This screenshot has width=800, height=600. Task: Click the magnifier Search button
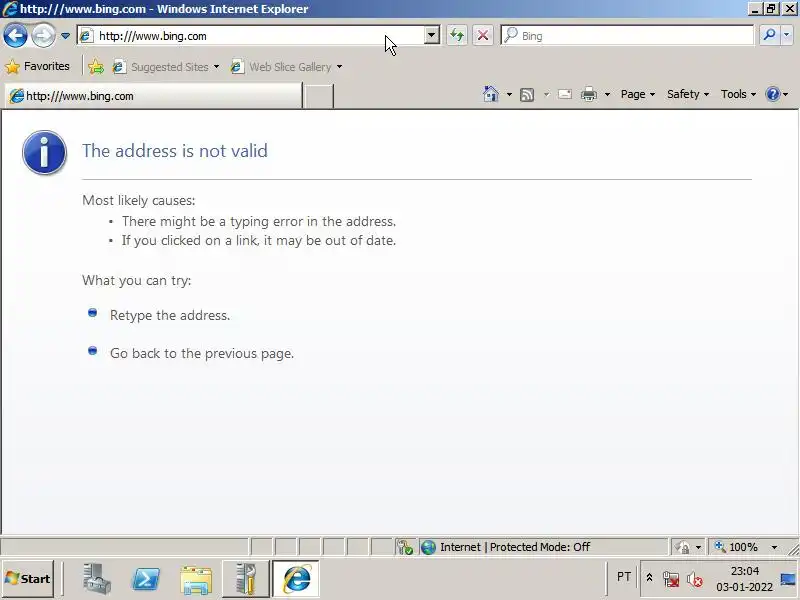769,35
